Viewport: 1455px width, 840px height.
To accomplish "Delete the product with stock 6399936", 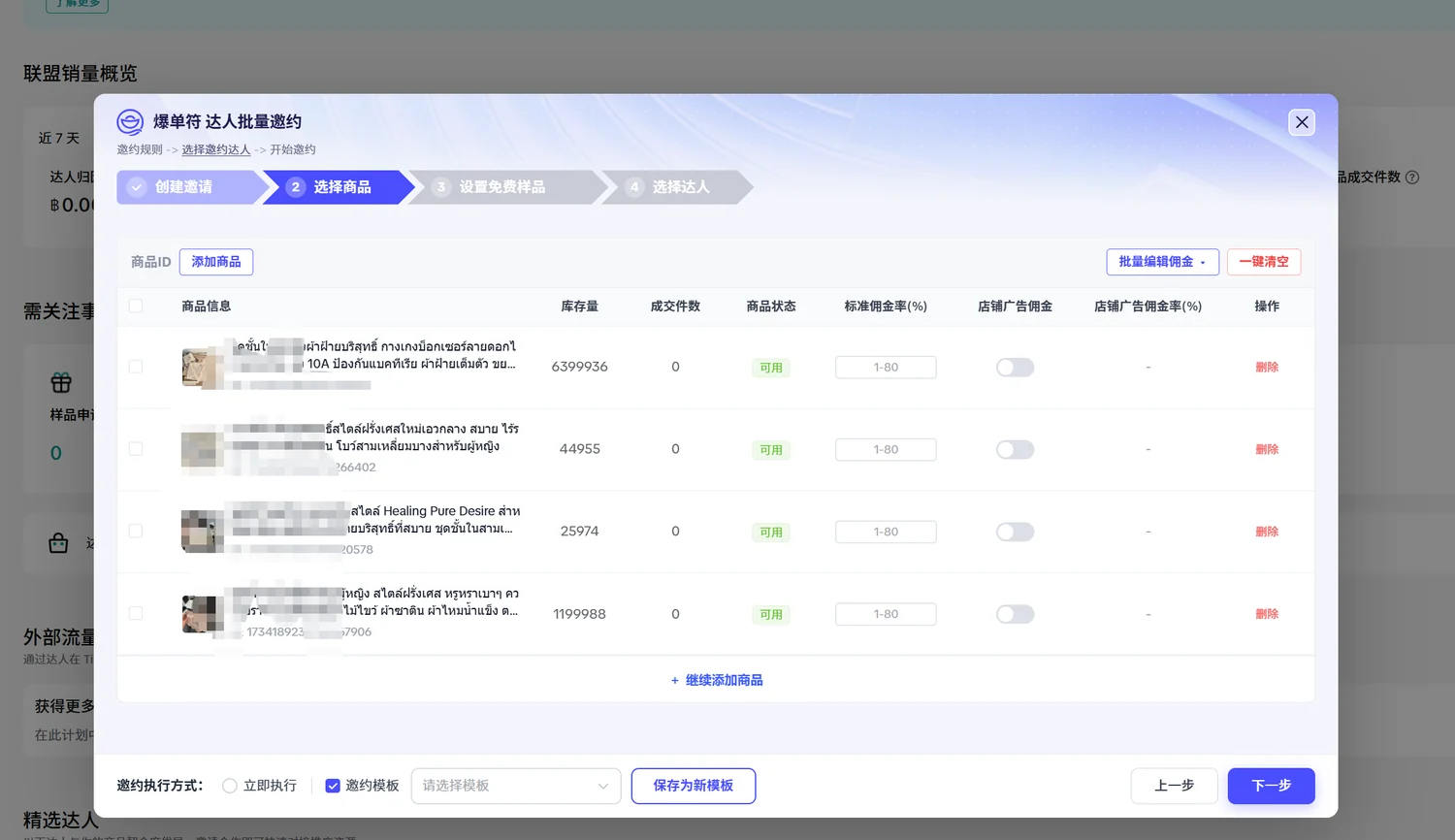I will pos(1267,368).
